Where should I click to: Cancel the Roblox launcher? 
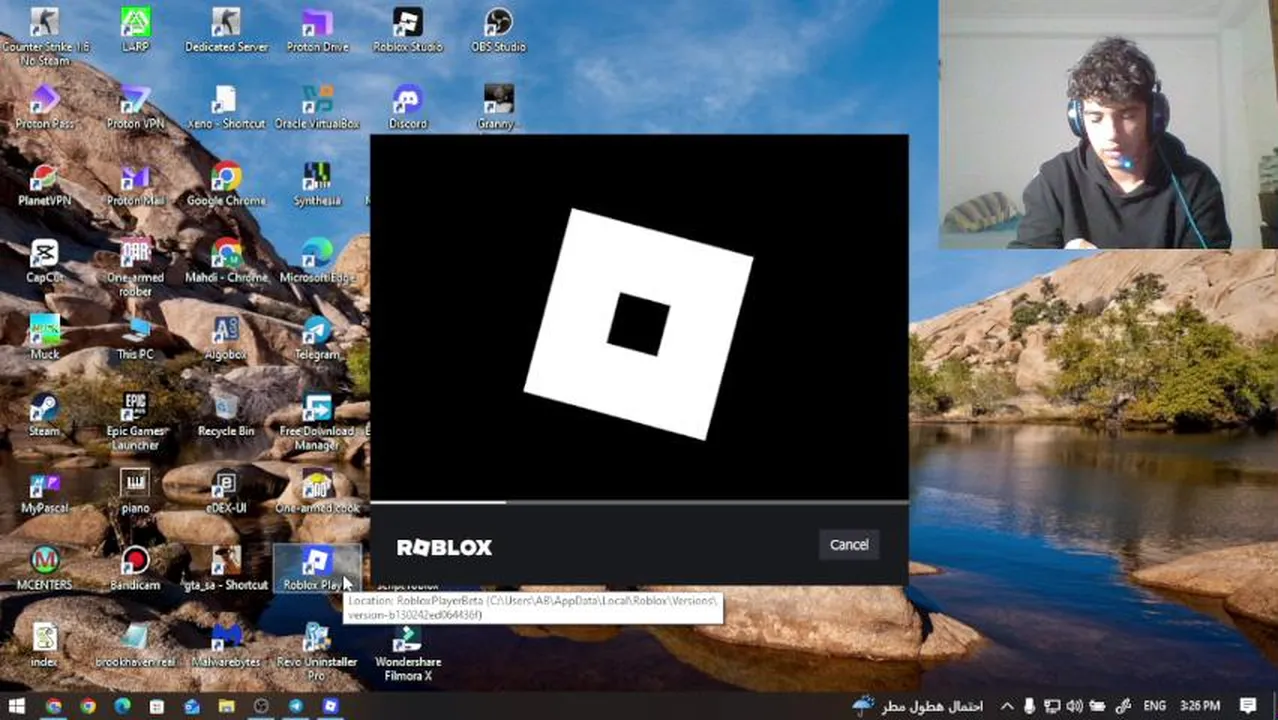point(849,545)
